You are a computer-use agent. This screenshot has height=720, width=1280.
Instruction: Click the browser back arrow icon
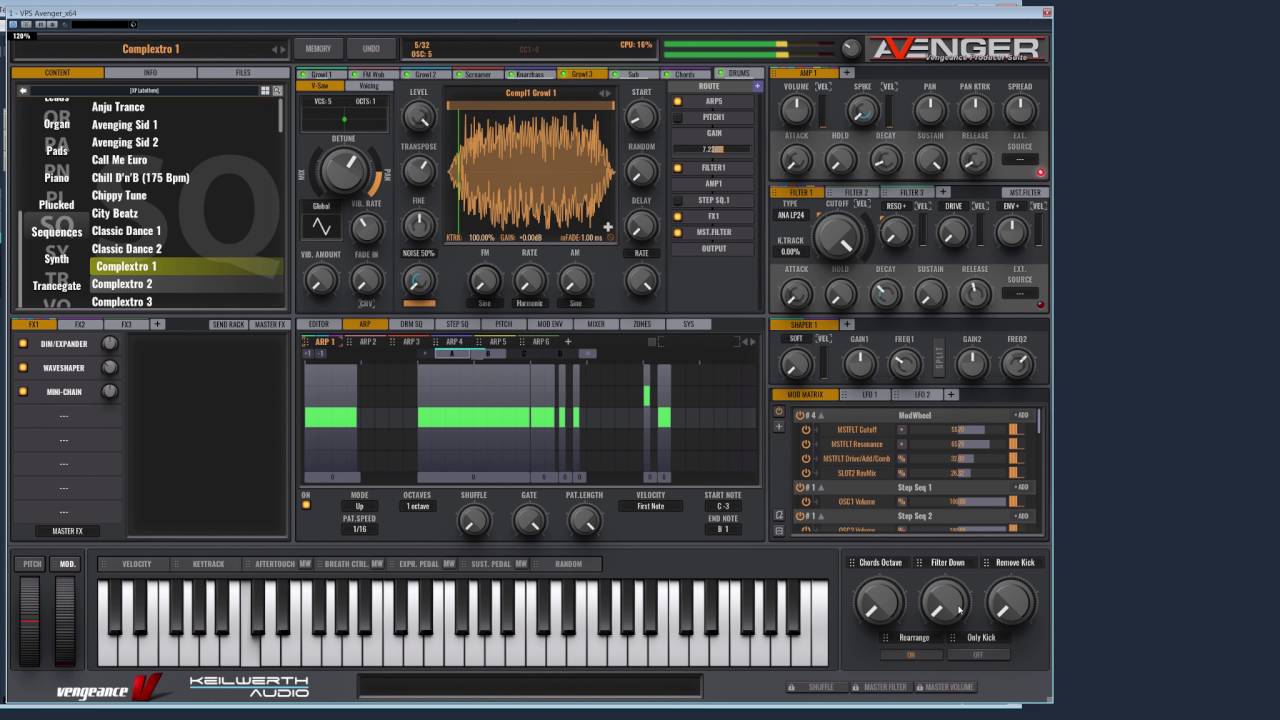pyautogui.click(x=23, y=90)
